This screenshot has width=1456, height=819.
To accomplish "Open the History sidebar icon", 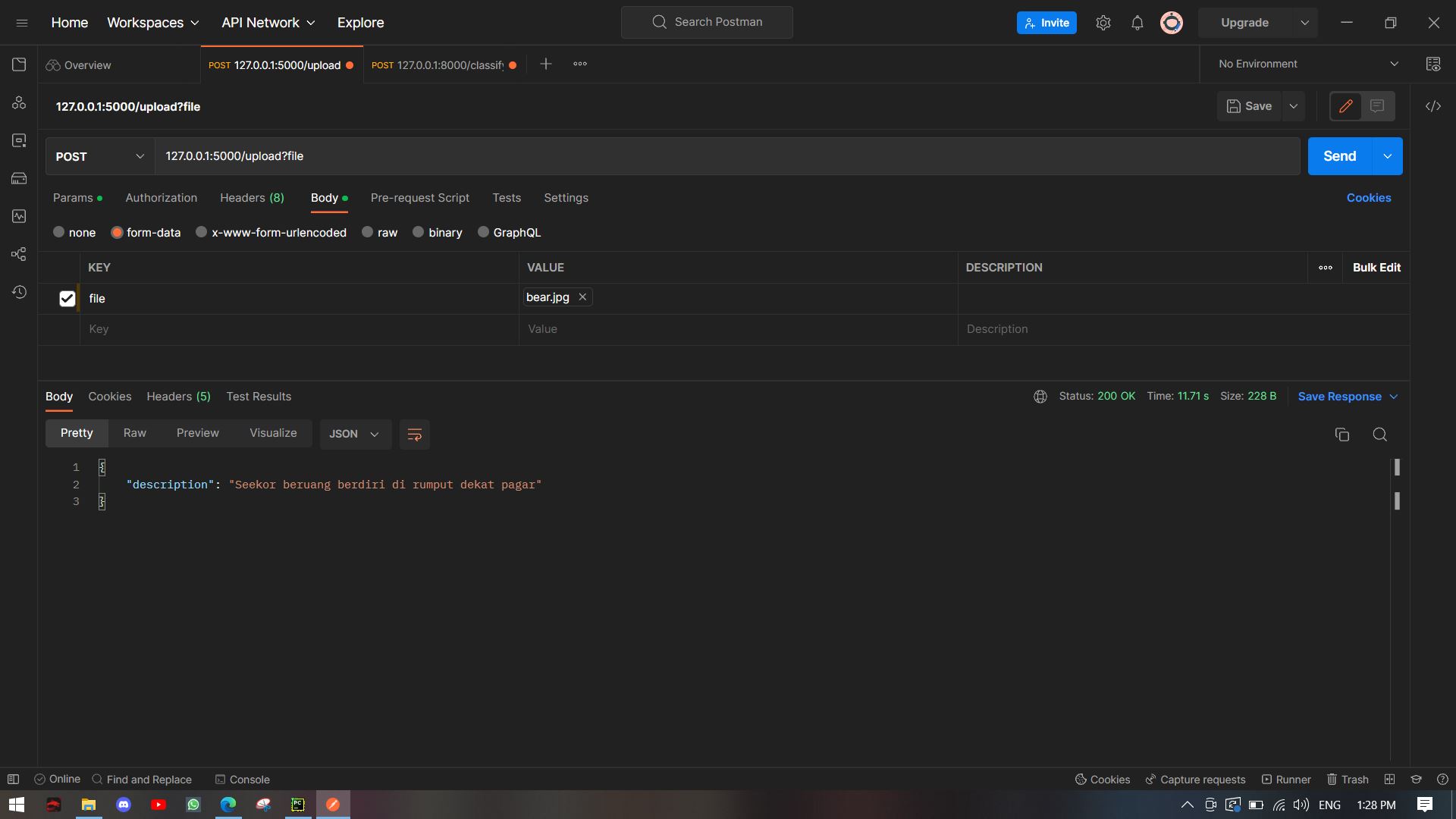I will pos(19,292).
